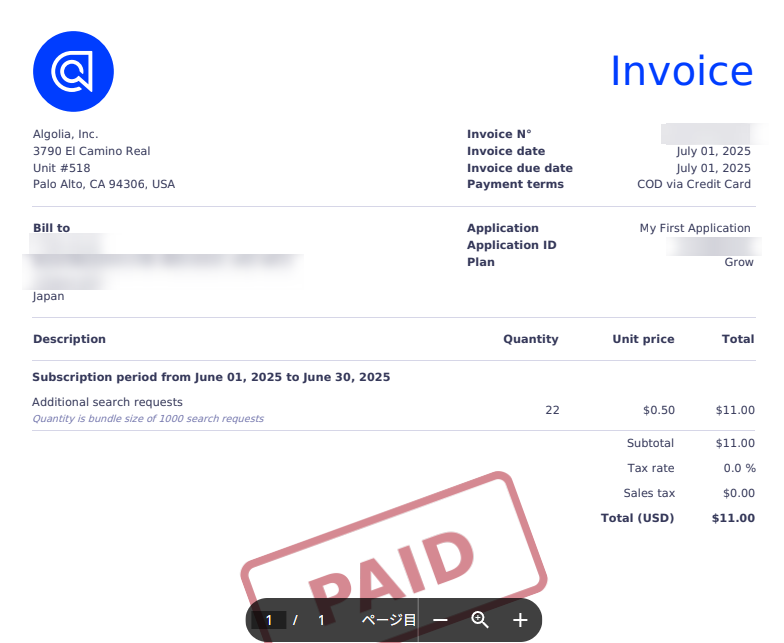Click the blurred Invoice N° value

[x=705, y=134]
